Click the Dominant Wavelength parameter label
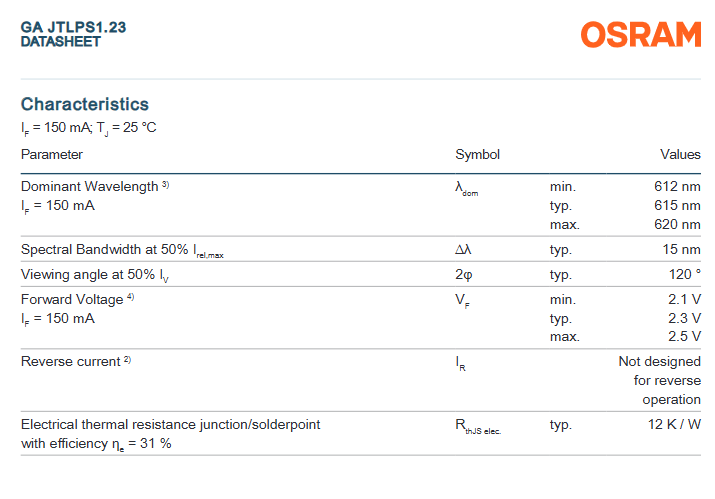This screenshot has width=715, height=499. [x=89, y=187]
